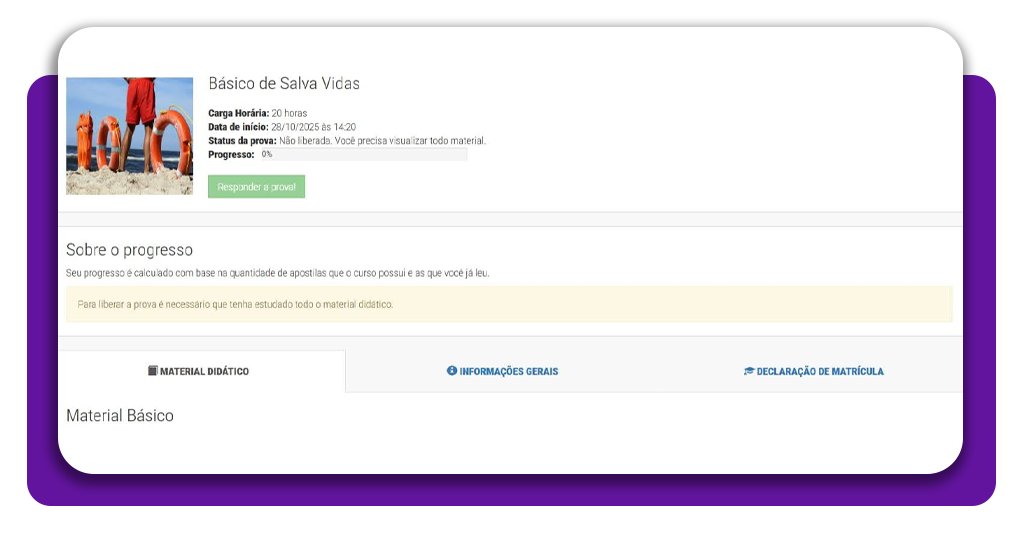Click the 'Data de início' date line

282,127
